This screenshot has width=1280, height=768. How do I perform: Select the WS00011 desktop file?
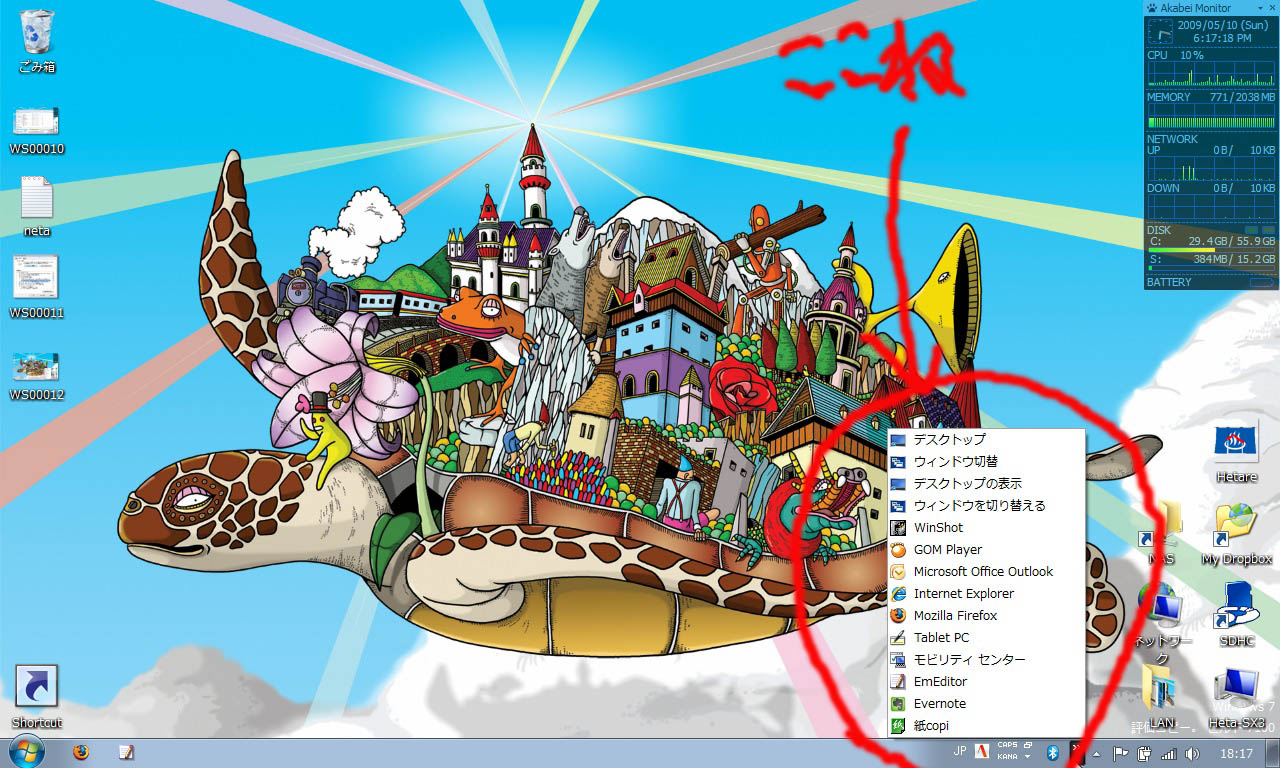[x=36, y=288]
